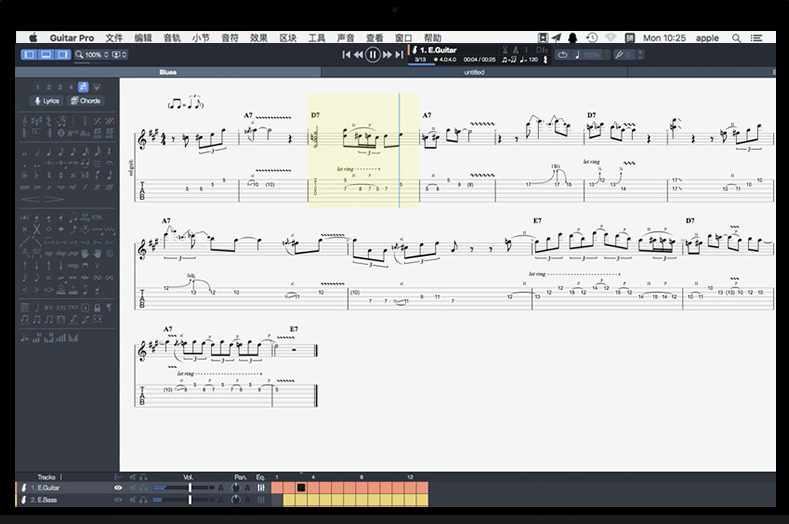This screenshot has height=524, width=789.
Task: Solo the E.Bass track with headphones icon
Action: click(143, 500)
